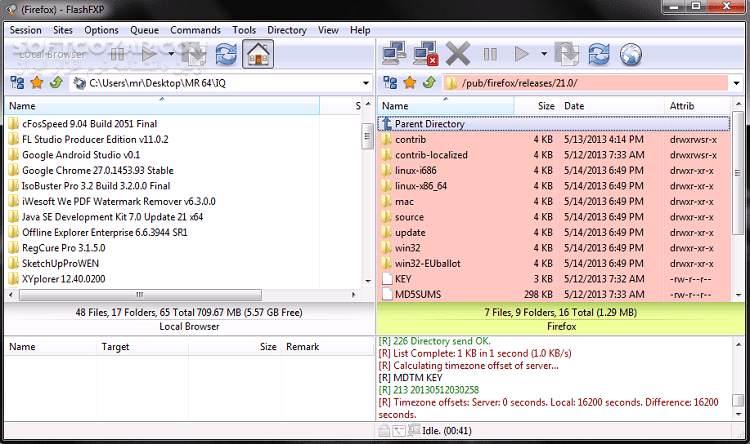Select the remote linux-x86_64 folder
Screen dimensions: 750x444
(554, 186)
